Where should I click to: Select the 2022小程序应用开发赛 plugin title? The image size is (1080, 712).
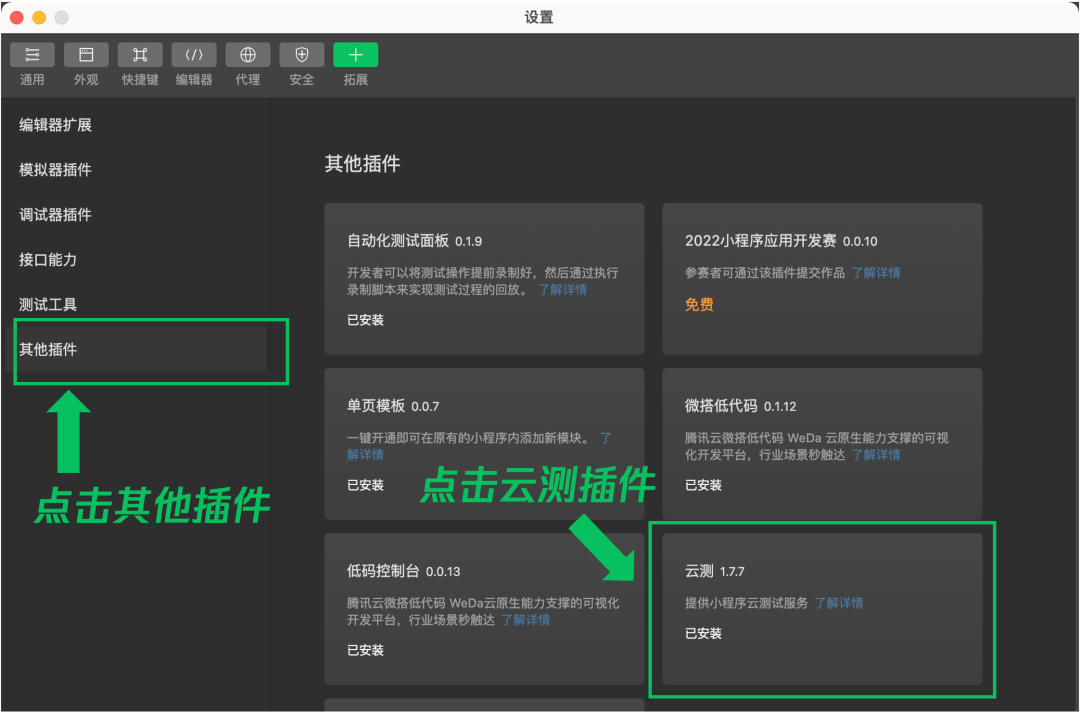[781, 241]
